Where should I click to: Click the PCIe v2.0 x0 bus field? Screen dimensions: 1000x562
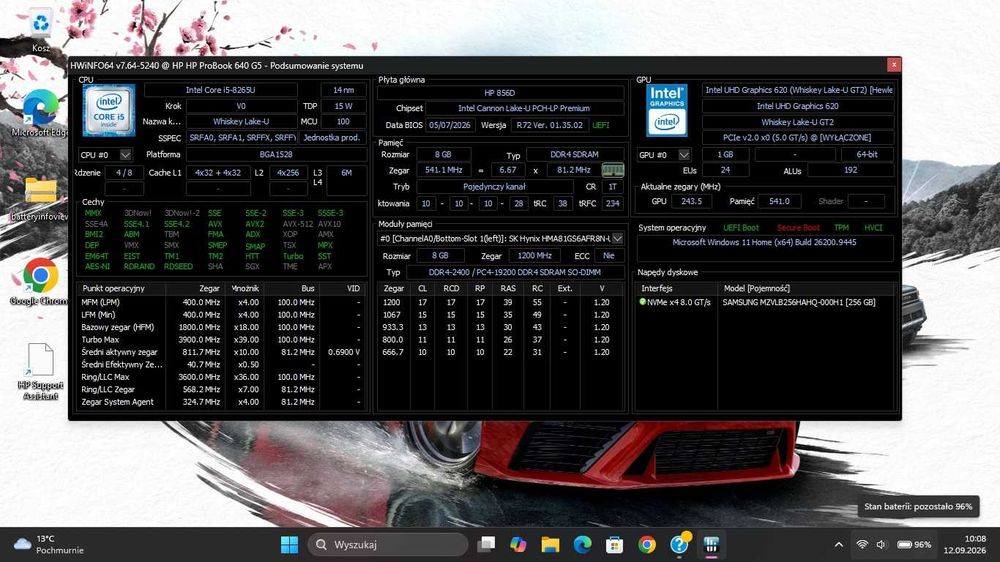tap(798, 137)
